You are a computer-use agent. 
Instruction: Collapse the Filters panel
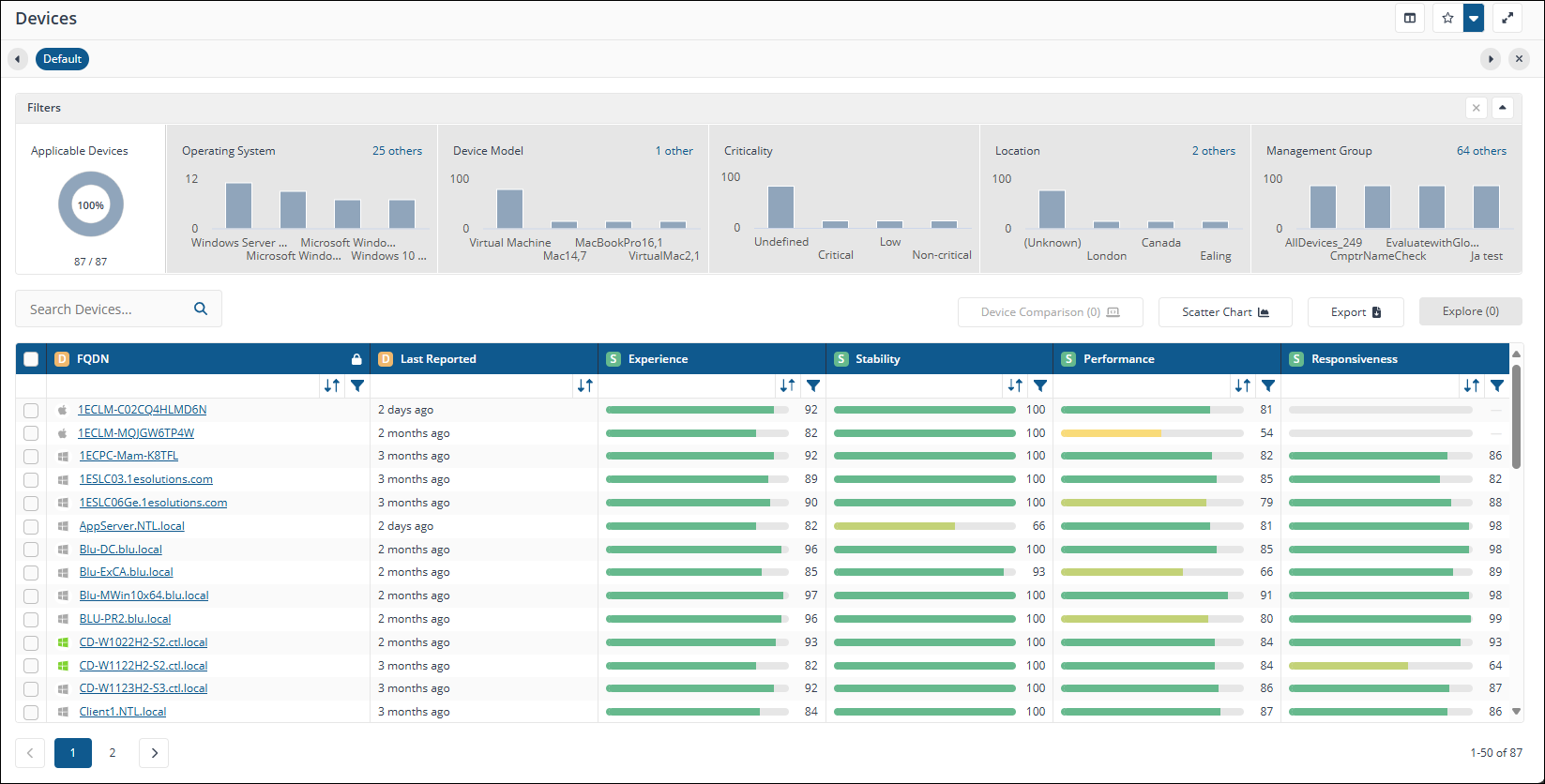[1502, 108]
